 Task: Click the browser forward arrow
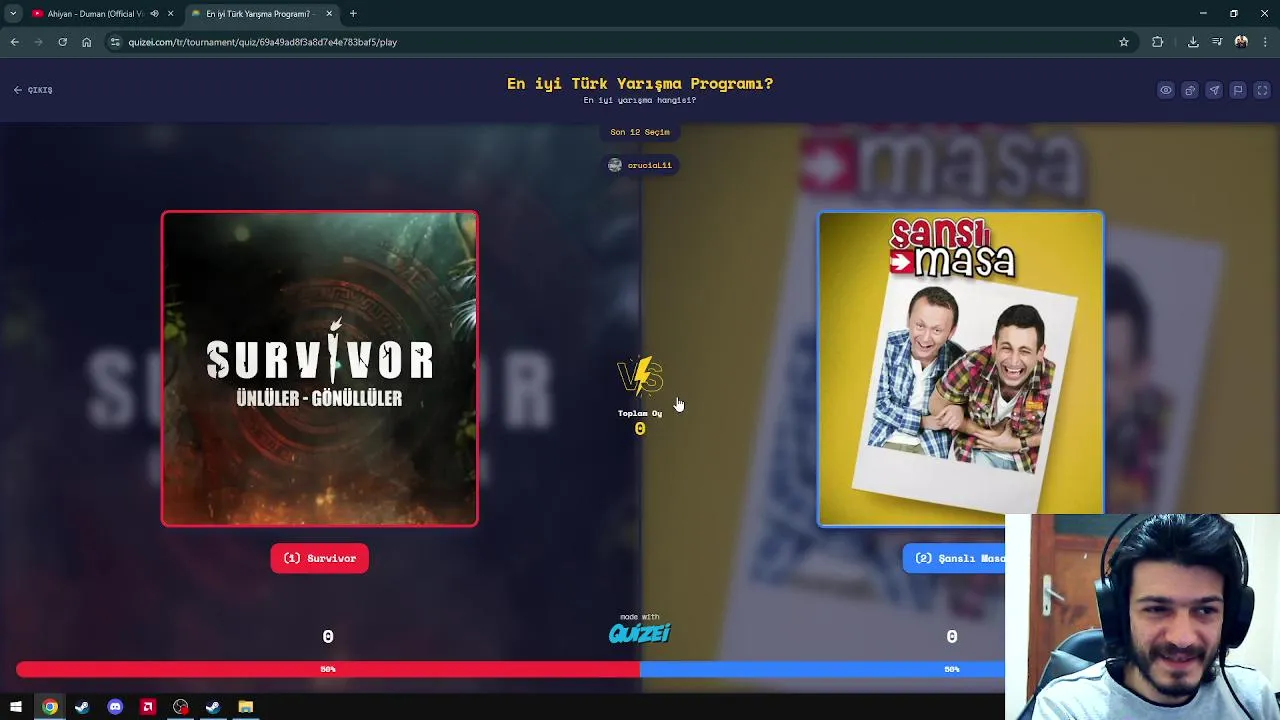click(39, 42)
